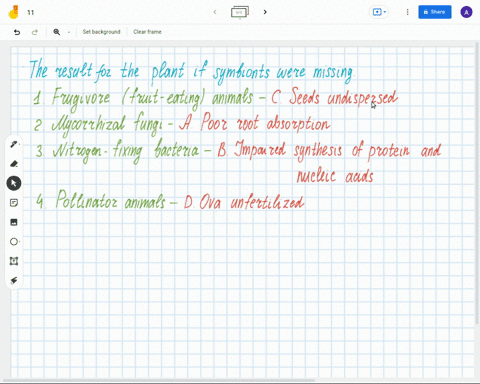This screenshot has width=480, height=384.
Task: Add a Sticky note
Action: click(14, 203)
